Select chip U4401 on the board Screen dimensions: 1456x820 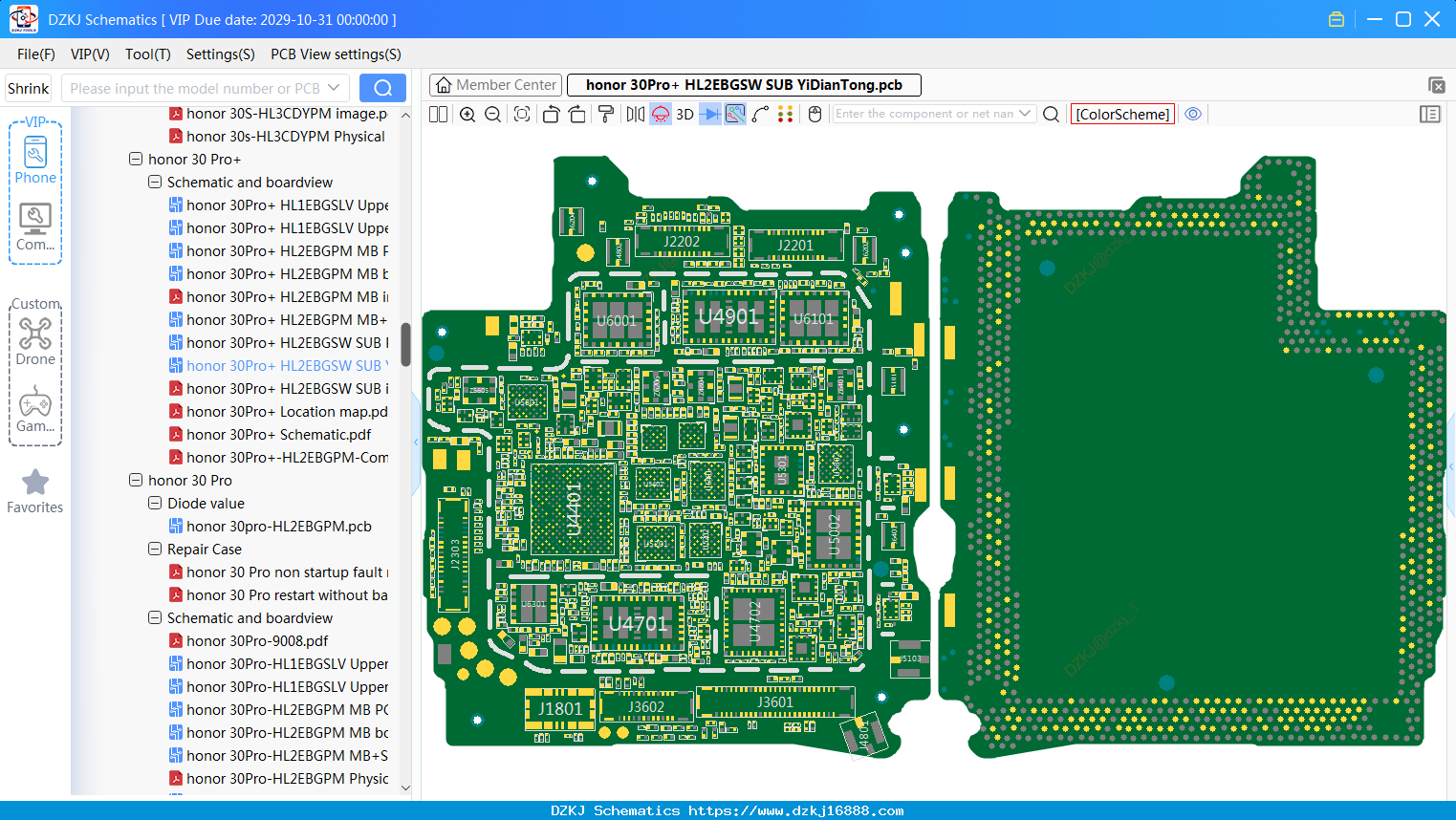pyautogui.click(x=573, y=509)
